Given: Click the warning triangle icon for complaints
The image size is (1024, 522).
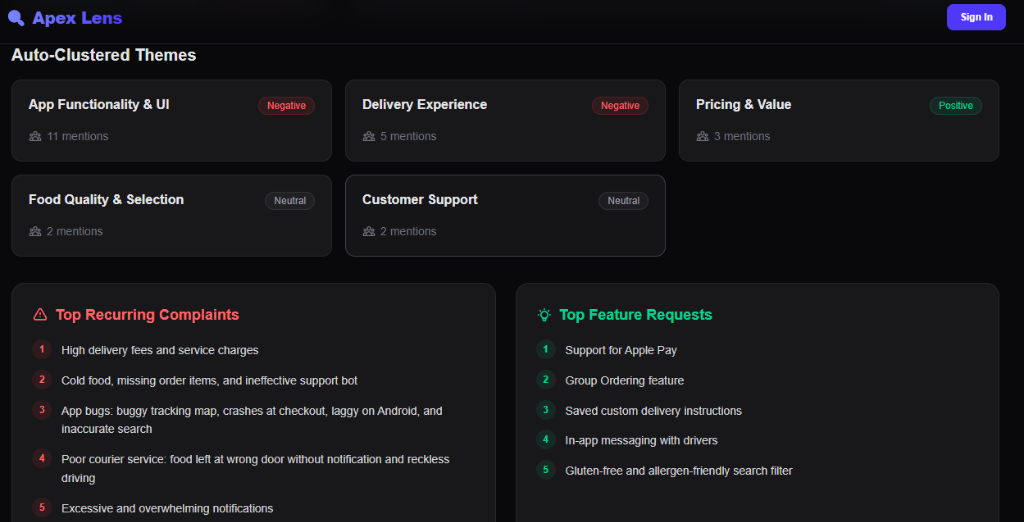Looking at the screenshot, I should (40, 315).
